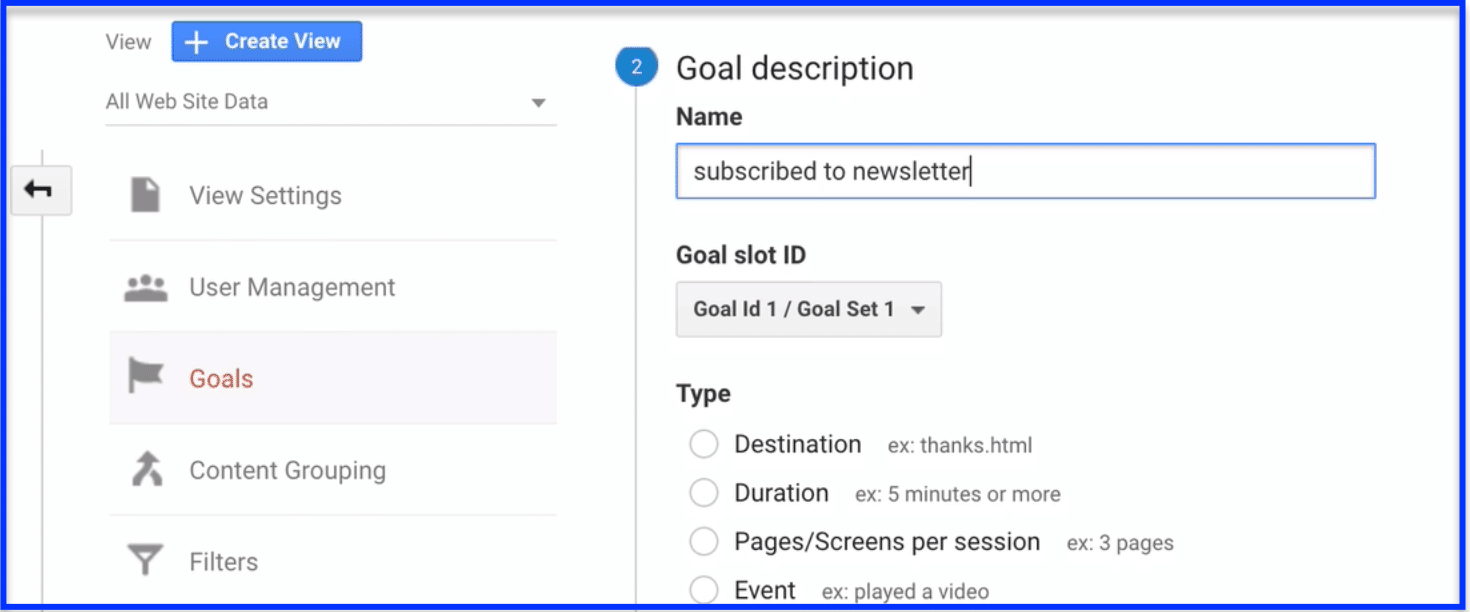Click the Content Grouping icon
Viewport: 1470px width, 612px height.
[146, 469]
